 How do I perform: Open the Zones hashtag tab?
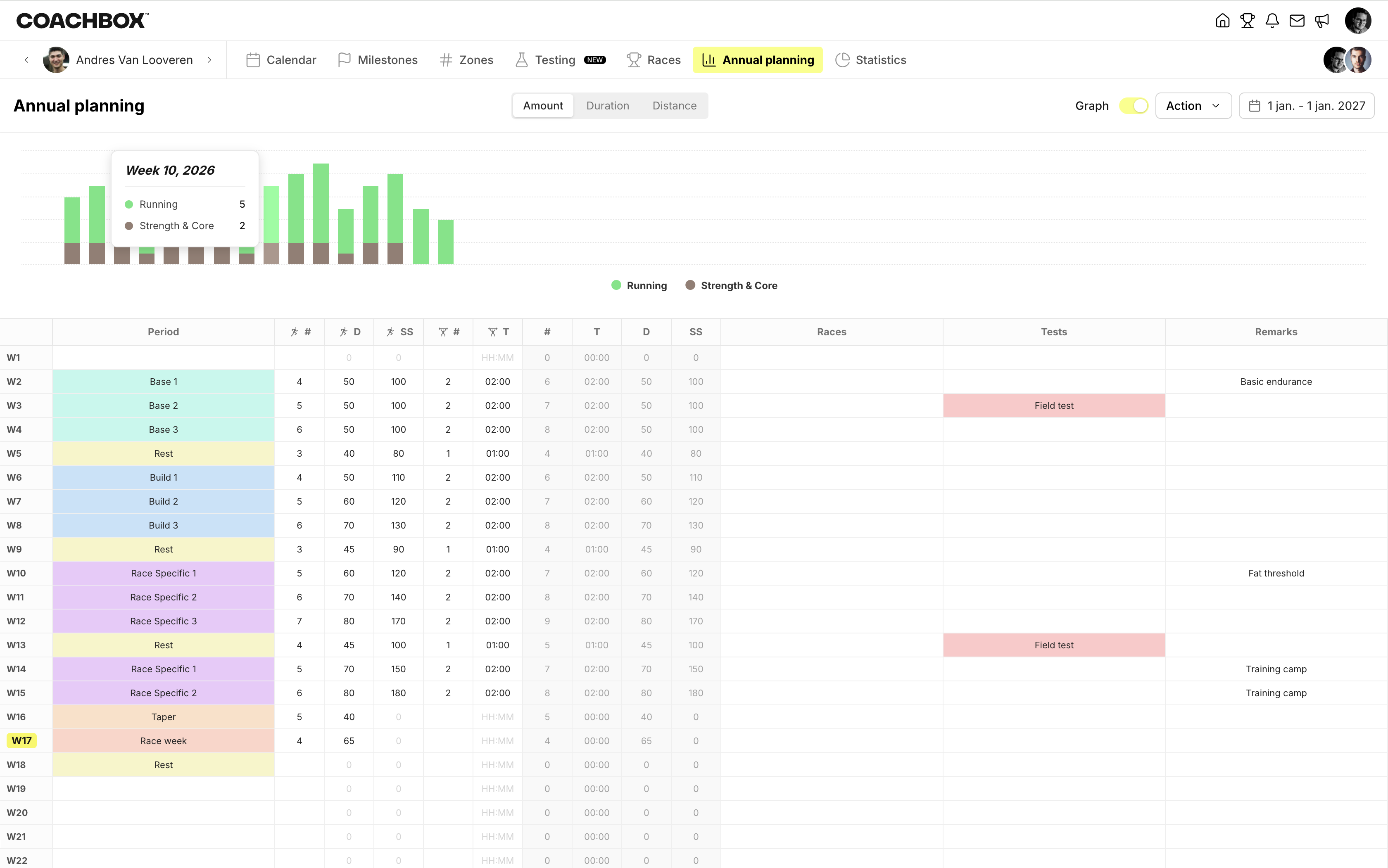coord(466,60)
